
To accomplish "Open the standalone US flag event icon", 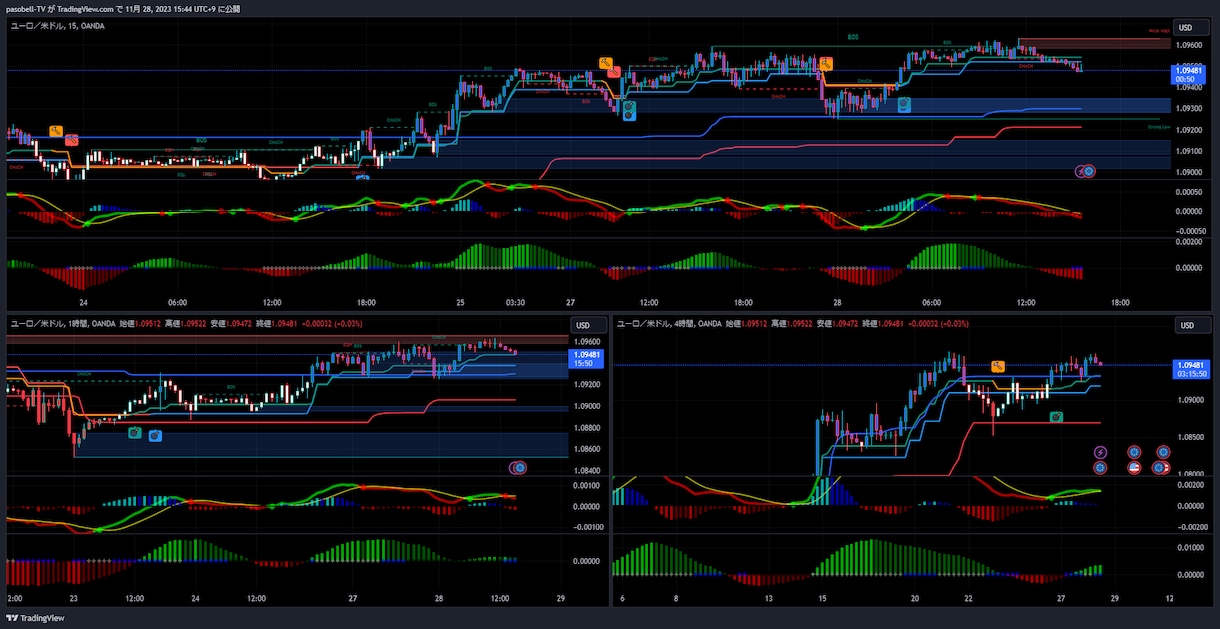I will point(1134,467).
